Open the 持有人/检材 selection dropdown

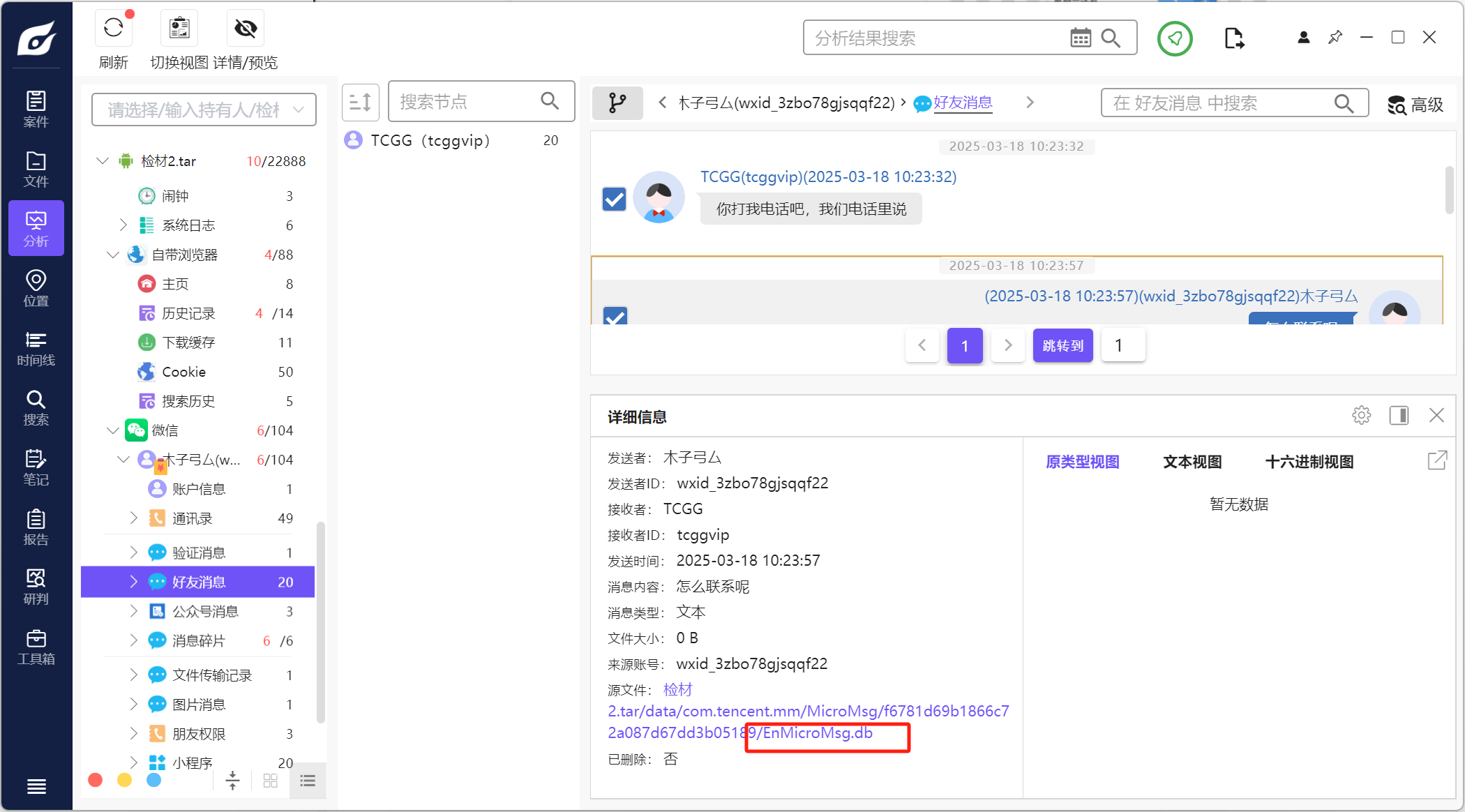coord(204,110)
